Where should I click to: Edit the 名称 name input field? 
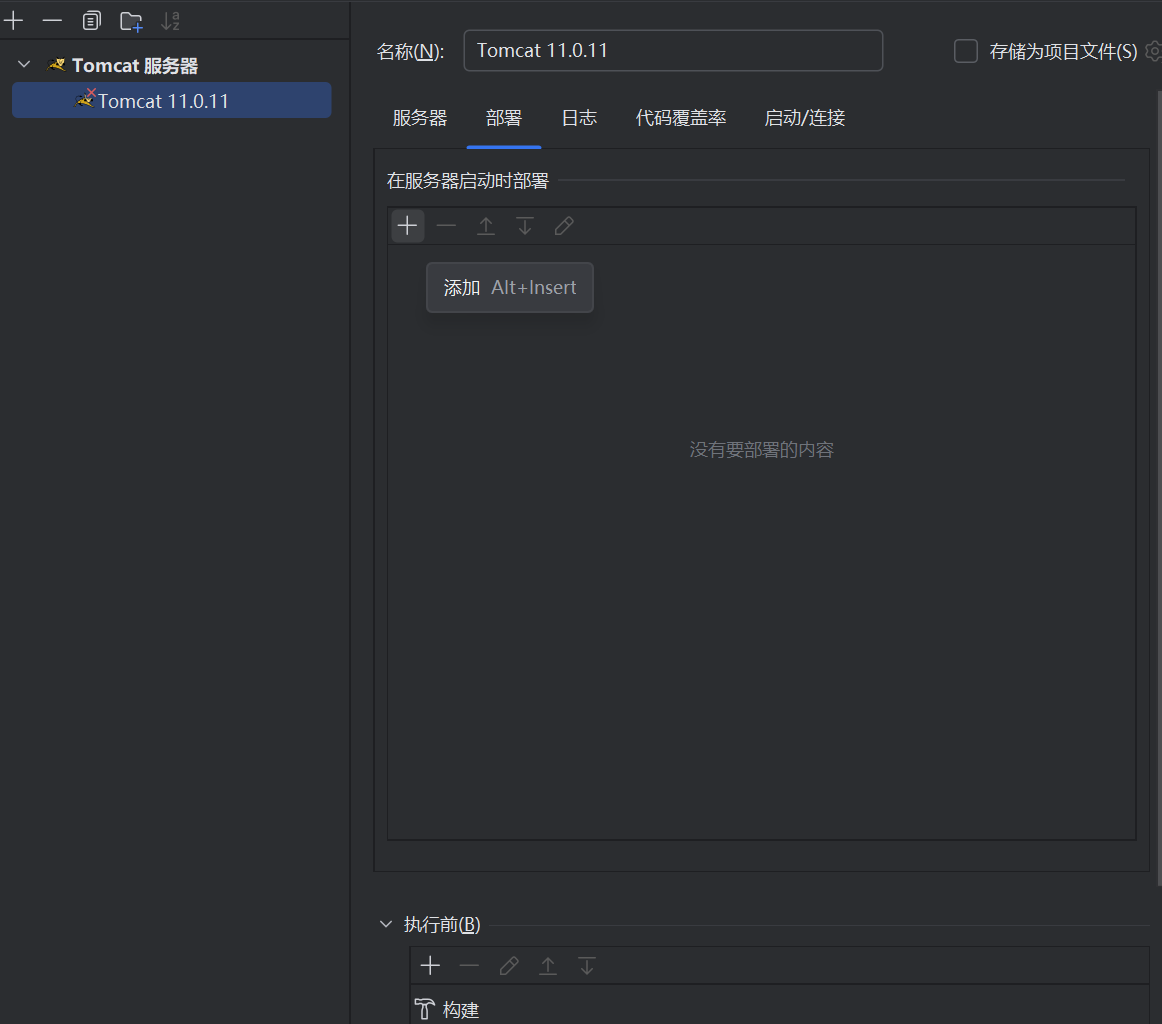coord(673,50)
